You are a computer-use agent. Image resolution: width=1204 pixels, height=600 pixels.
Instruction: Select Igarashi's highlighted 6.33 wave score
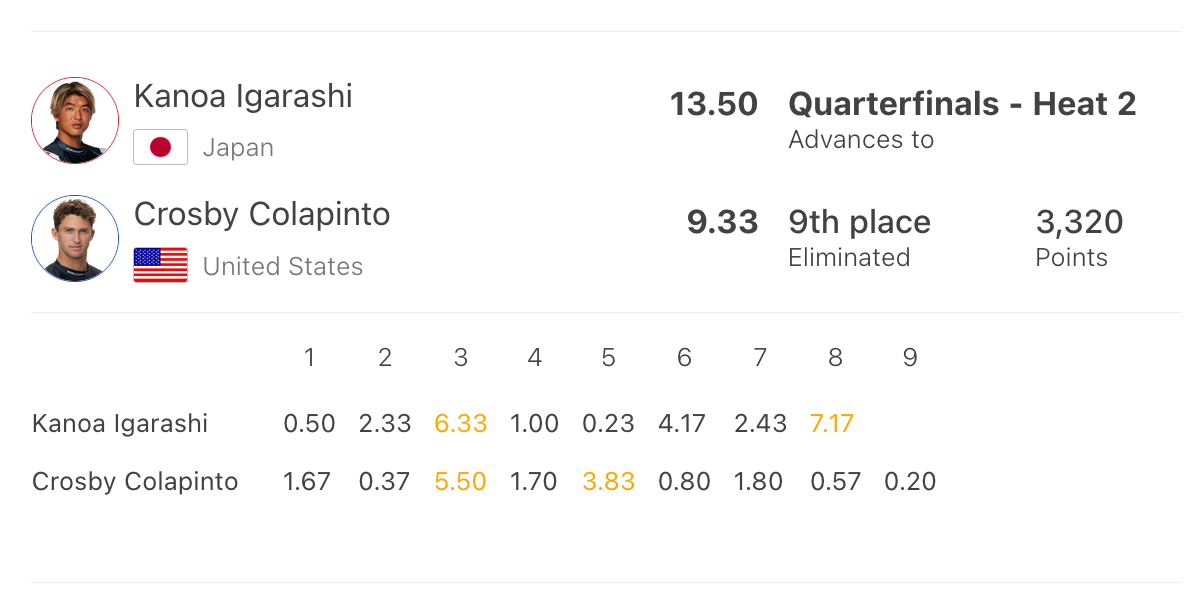coord(461,423)
